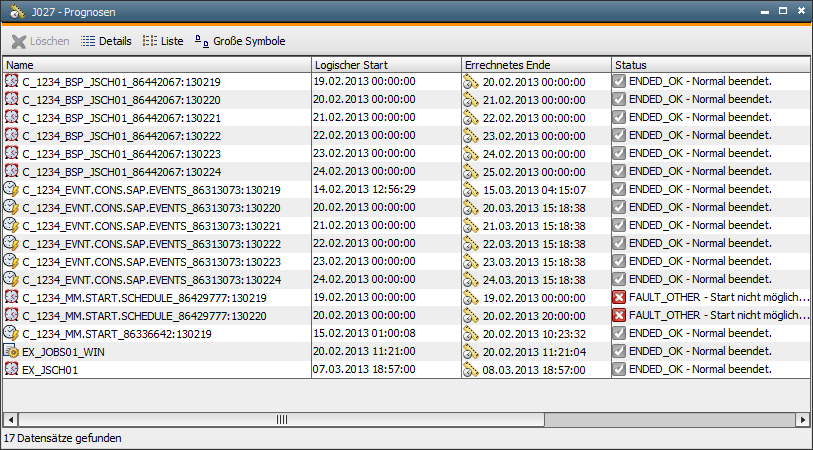Select row C_1234_MM.START.SCHEDULE_86429777:130219 by name
Image resolution: width=813 pixels, height=450 pixels.
coord(144,298)
